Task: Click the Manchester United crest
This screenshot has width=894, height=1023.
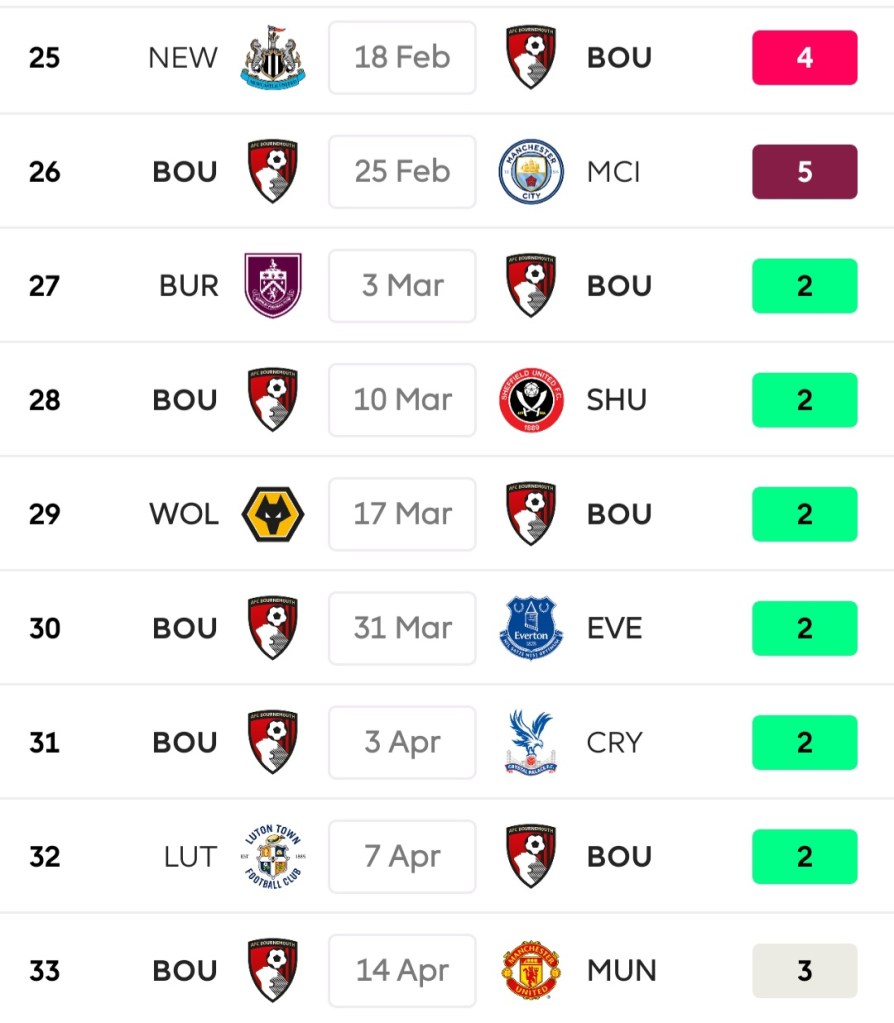Action: coord(531,970)
